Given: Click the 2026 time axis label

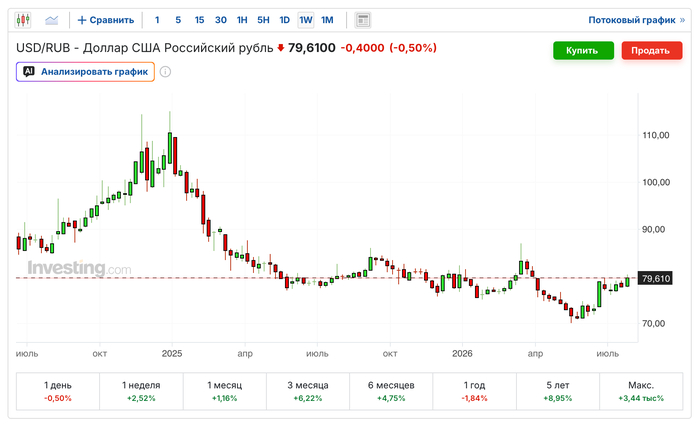Looking at the screenshot, I should pyautogui.click(x=462, y=354).
